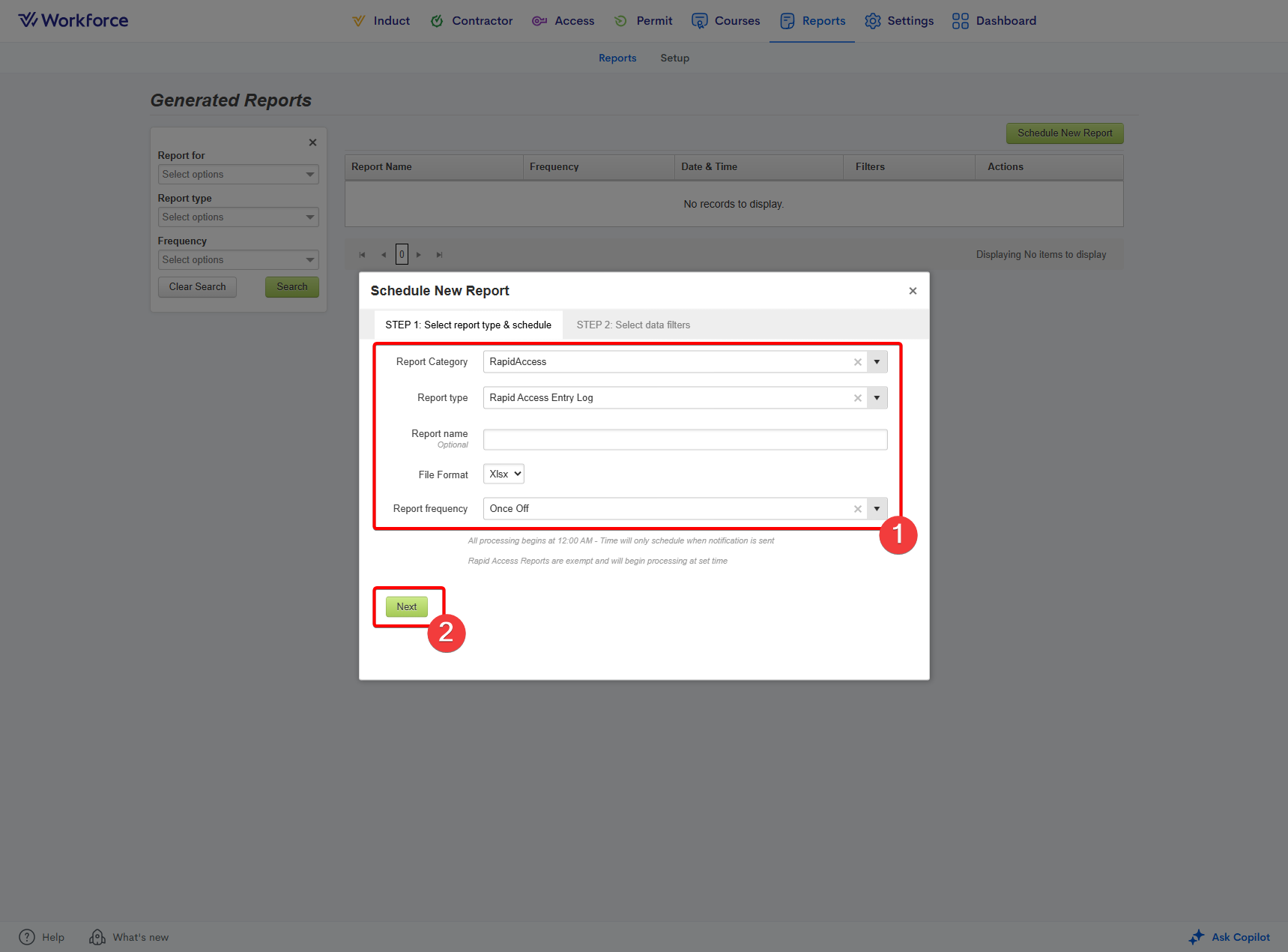Screen dimensions: 1288x952
Task: Expand the Report Category dropdown
Action: 877,362
